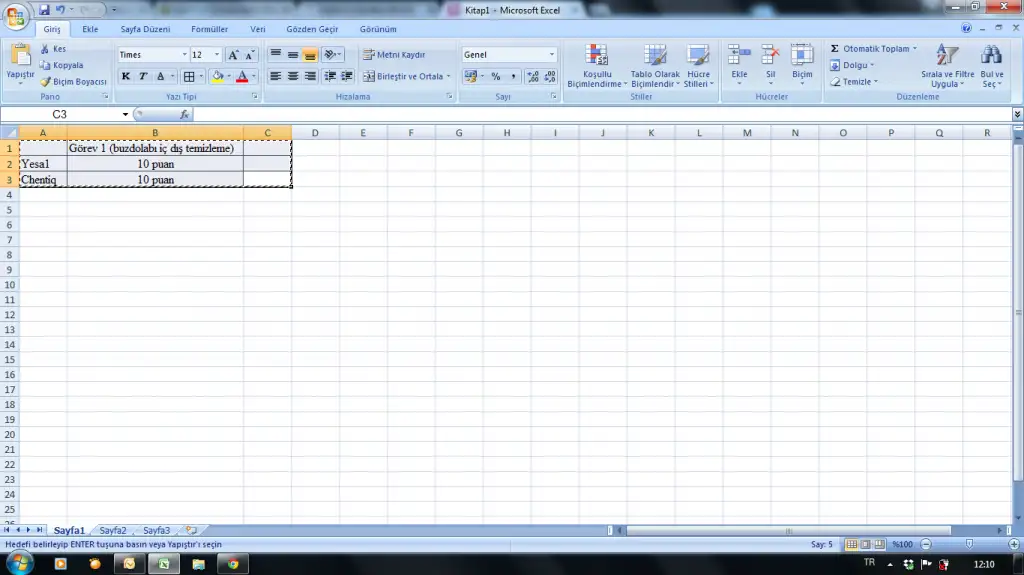The width and height of the screenshot is (1024, 575).
Task: Click the insert function fx icon
Action: point(184,115)
